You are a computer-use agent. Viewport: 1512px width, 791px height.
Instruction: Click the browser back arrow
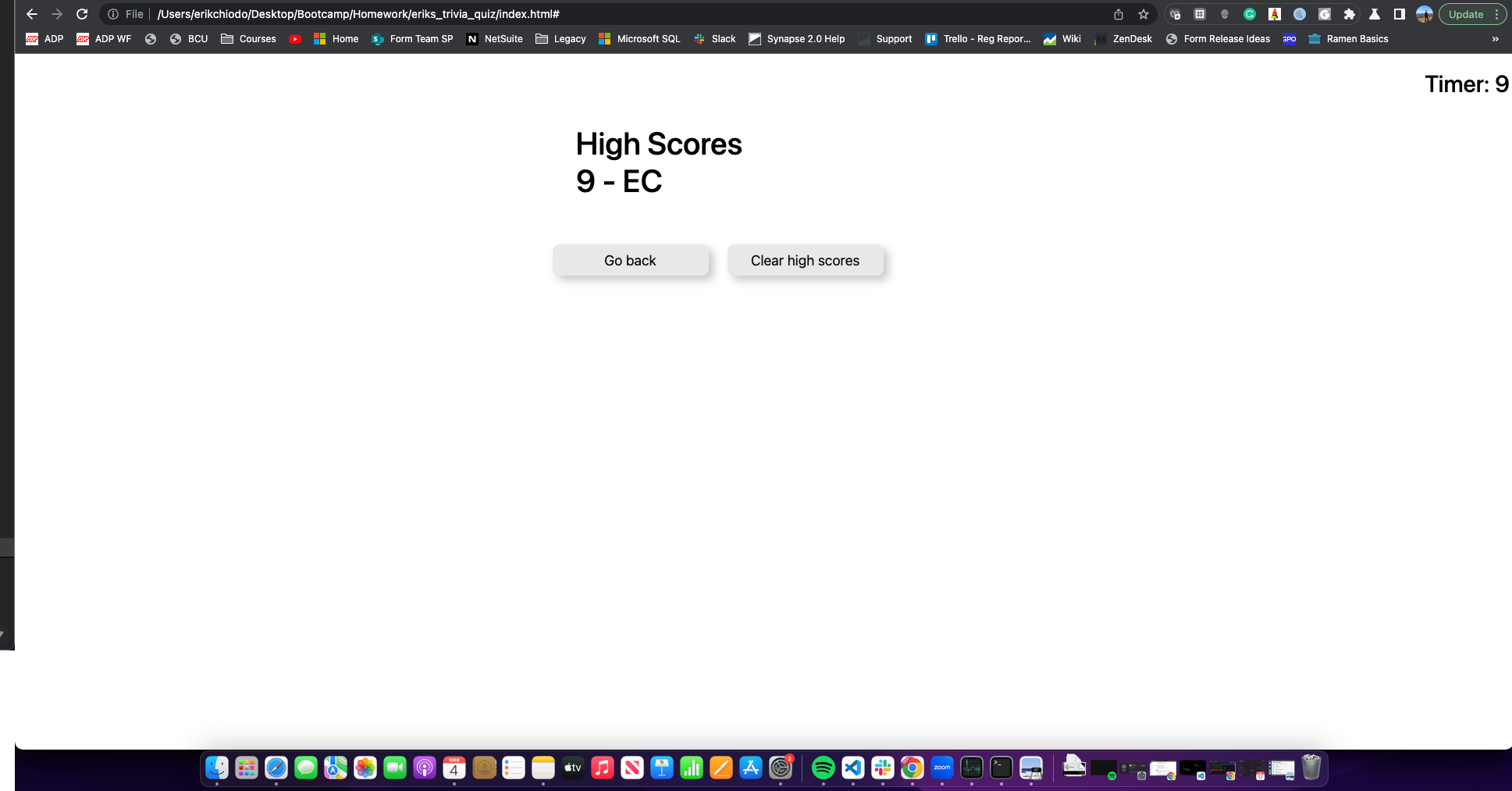(x=31, y=13)
